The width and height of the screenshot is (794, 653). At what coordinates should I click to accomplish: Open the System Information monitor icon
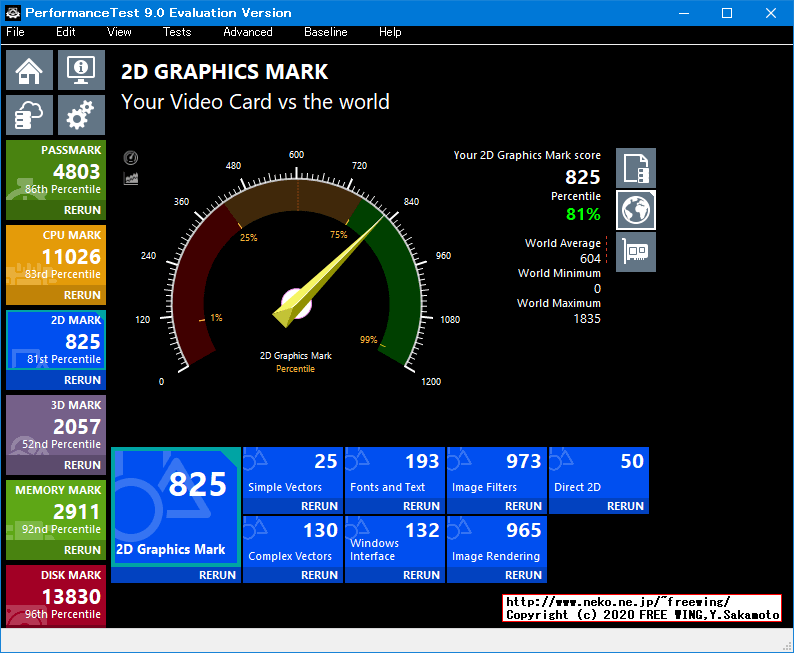point(81,70)
